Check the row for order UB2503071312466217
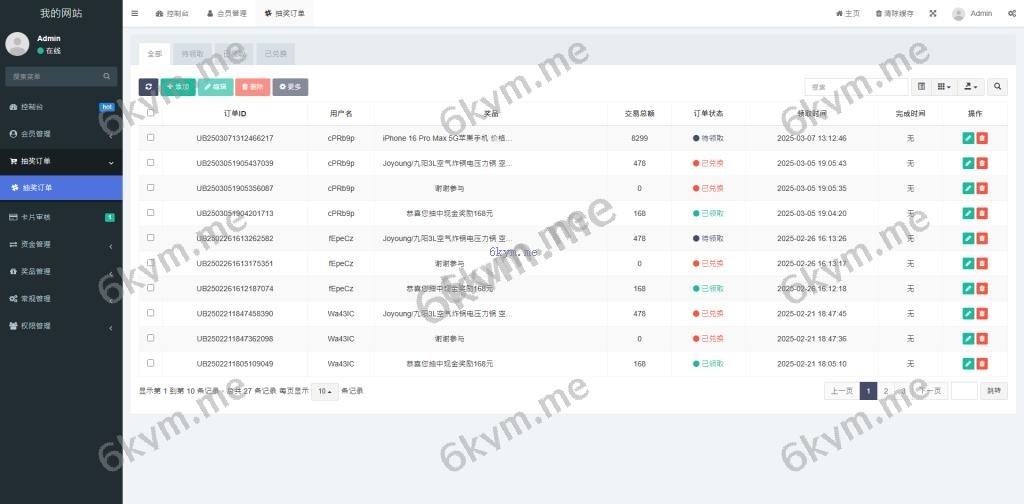Image resolution: width=1024 pixels, height=504 pixels. point(151,138)
